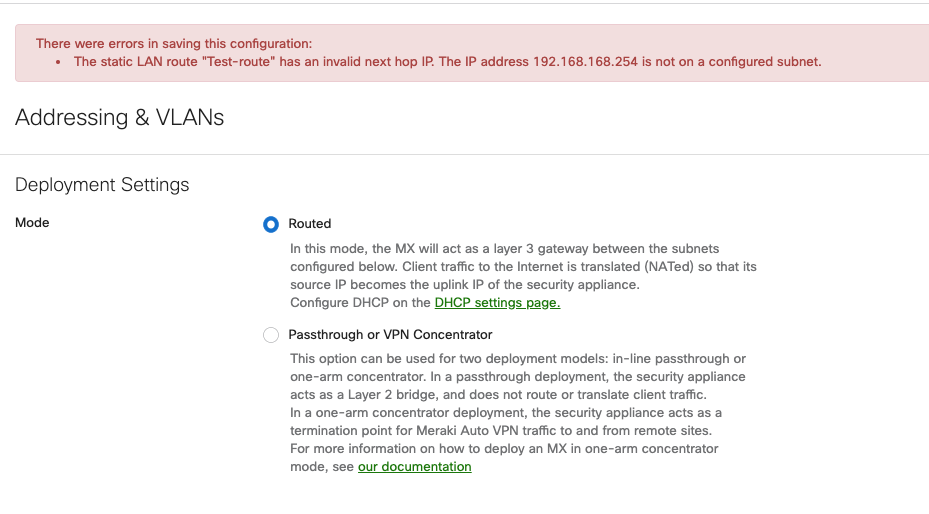Click the 'Mode' field label
929x514 pixels.
point(32,223)
